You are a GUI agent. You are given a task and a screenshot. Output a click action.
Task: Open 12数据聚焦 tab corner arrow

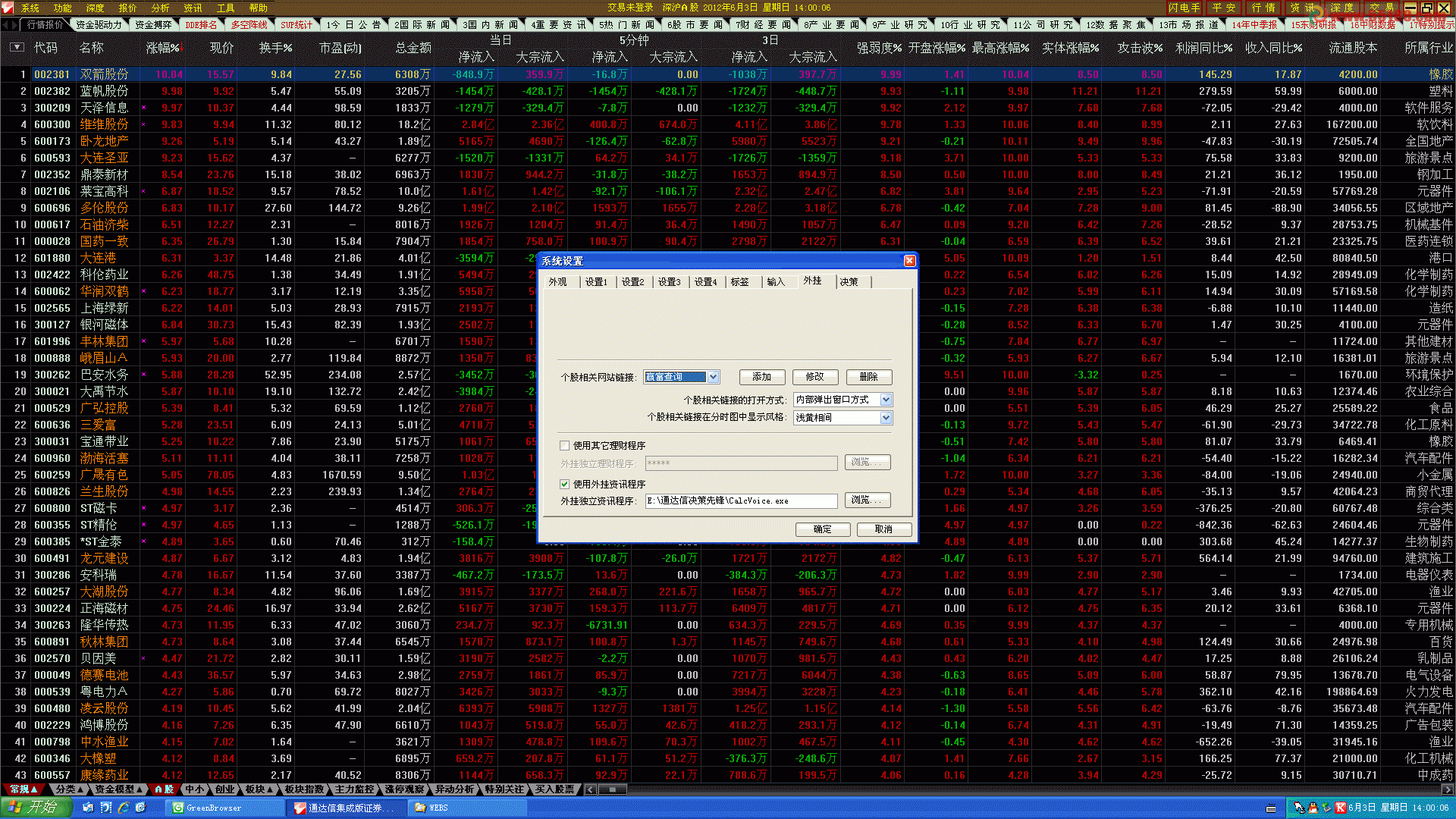pos(1150,21)
